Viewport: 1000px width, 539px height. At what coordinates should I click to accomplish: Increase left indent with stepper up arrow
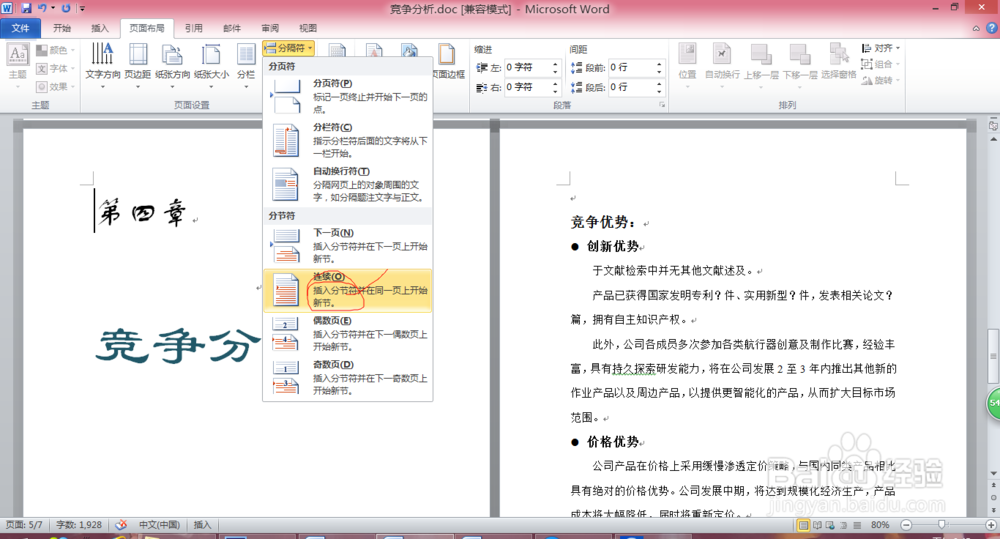coord(555,64)
